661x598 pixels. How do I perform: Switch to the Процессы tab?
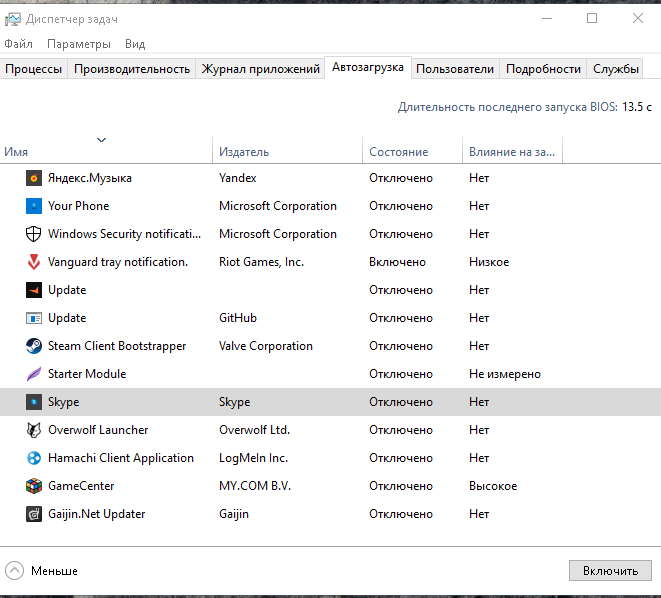tap(33, 69)
